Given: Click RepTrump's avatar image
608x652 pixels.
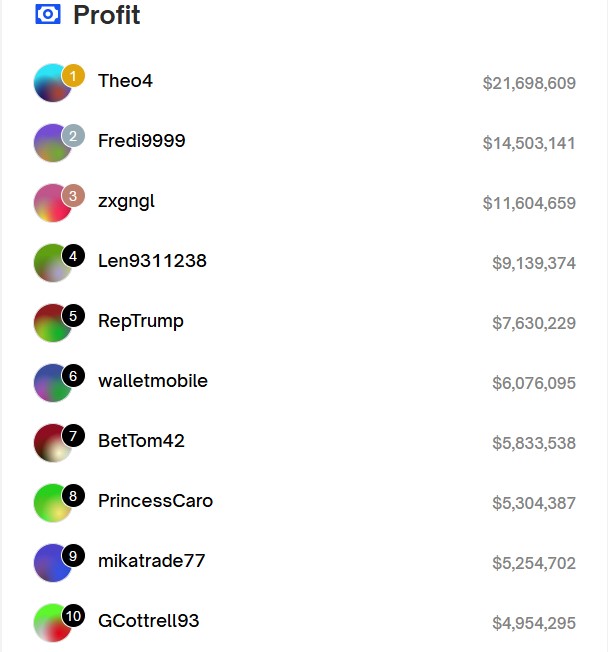Looking at the screenshot, I should 52,323.
